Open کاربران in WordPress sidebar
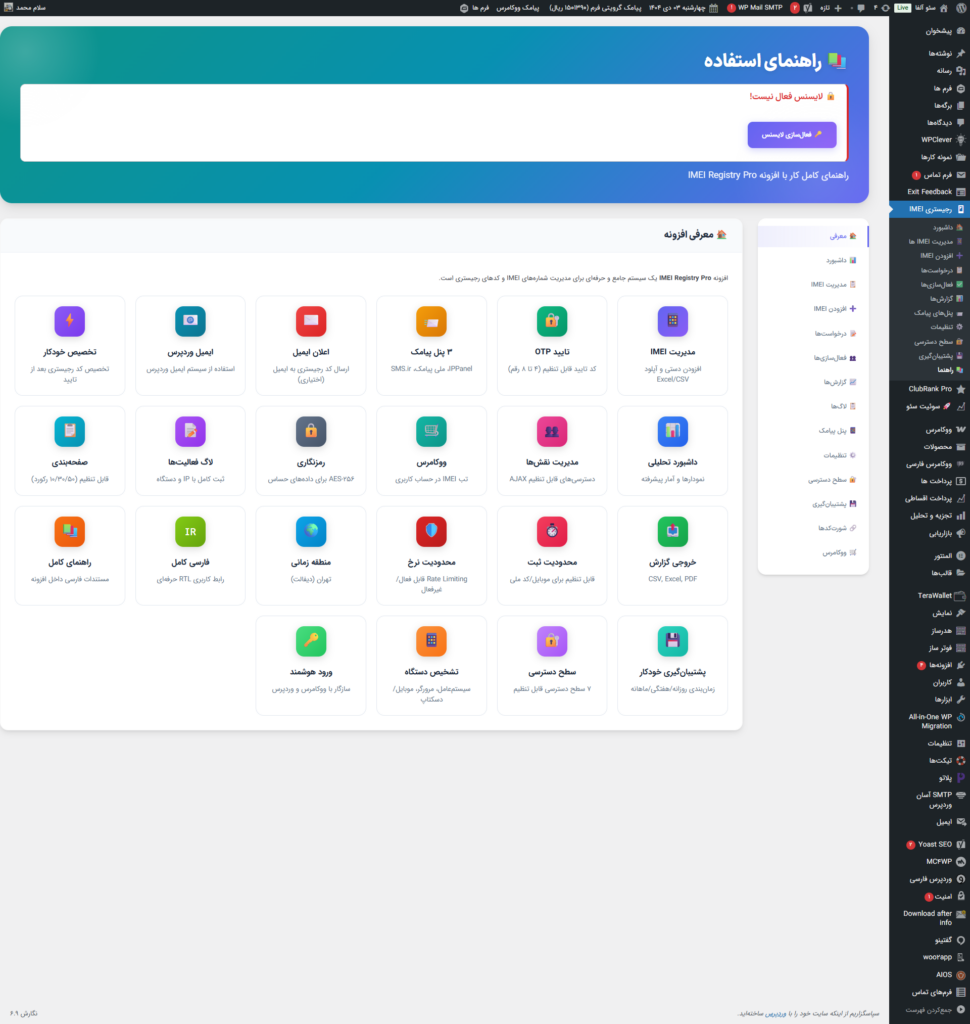970x1024 pixels. [x=930, y=682]
